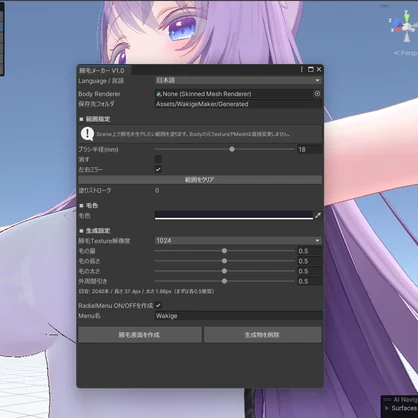Click the 範囲をクリア button
Viewport: 418px width, 418px height.
tap(200, 180)
